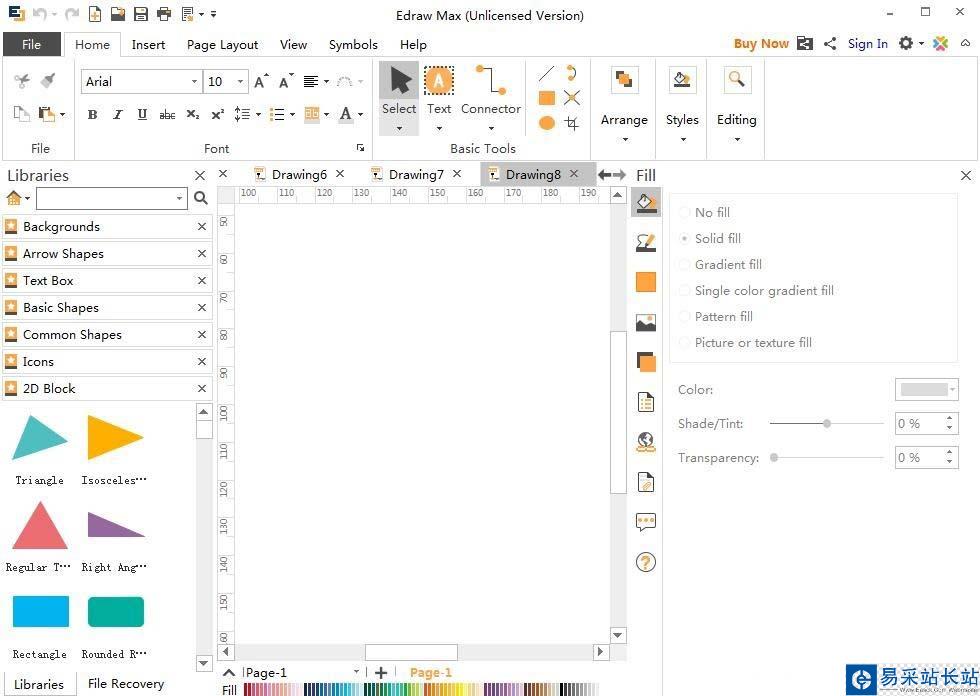Choose the Select pointer tool
Screen dimensions: 980x696
coord(399,99)
